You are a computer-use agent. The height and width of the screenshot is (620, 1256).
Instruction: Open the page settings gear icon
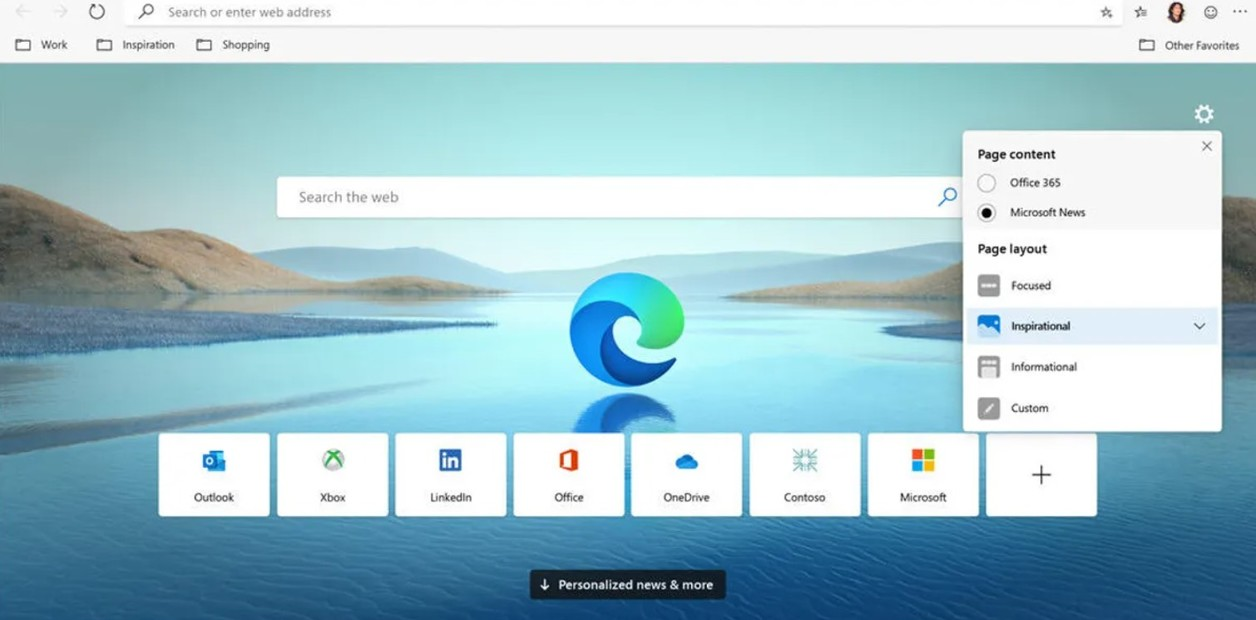click(x=1204, y=114)
